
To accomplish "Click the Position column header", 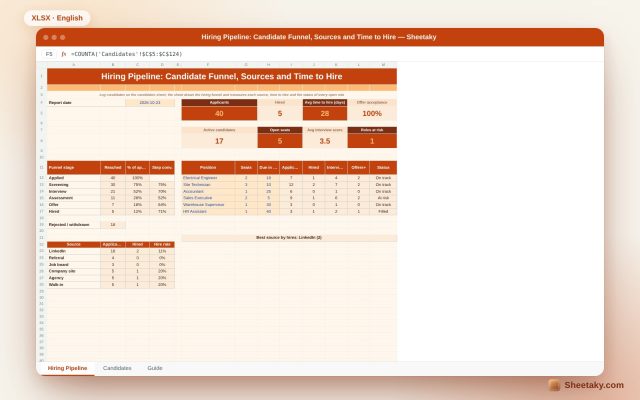I will click(x=208, y=168).
